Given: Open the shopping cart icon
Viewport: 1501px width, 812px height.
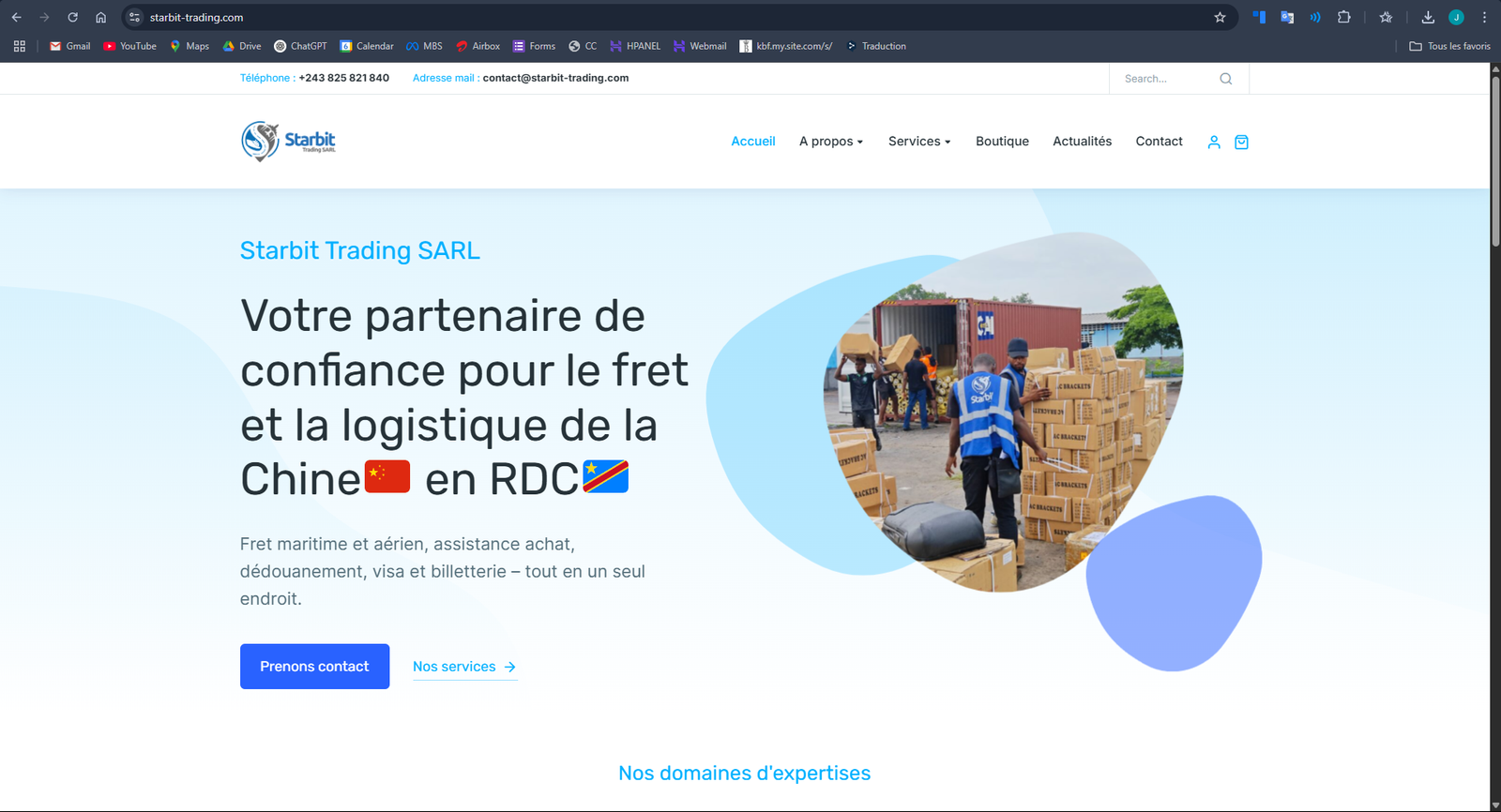Looking at the screenshot, I should (1241, 142).
